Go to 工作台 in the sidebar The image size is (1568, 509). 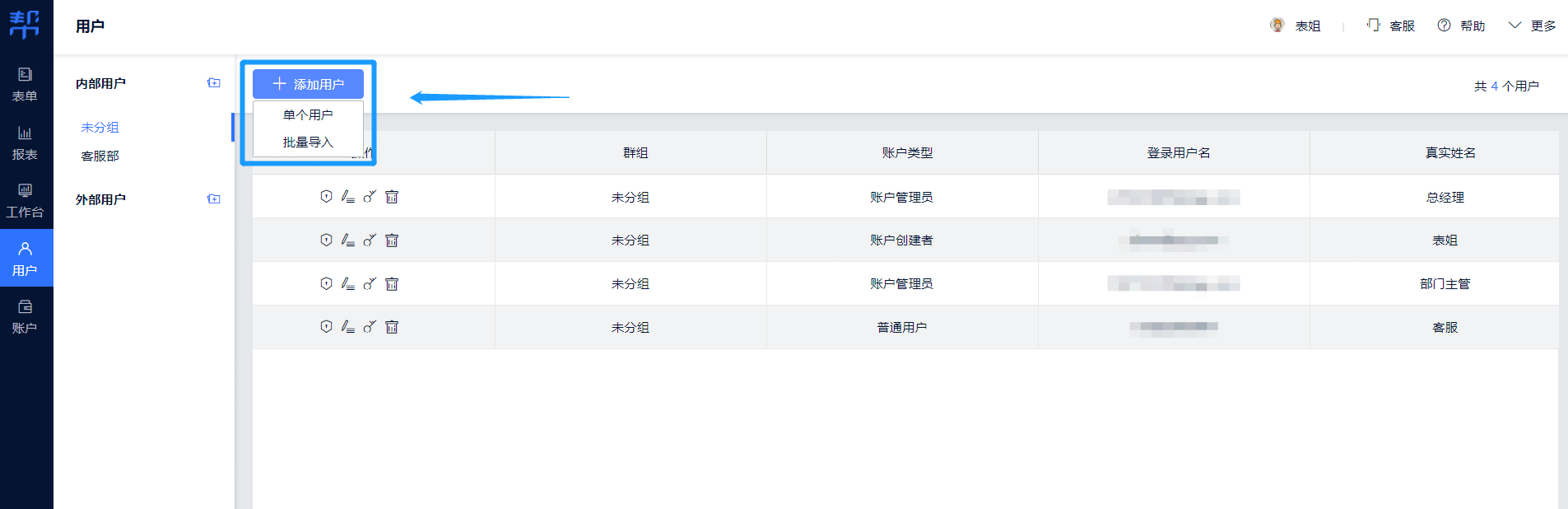click(x=25, y=201)
